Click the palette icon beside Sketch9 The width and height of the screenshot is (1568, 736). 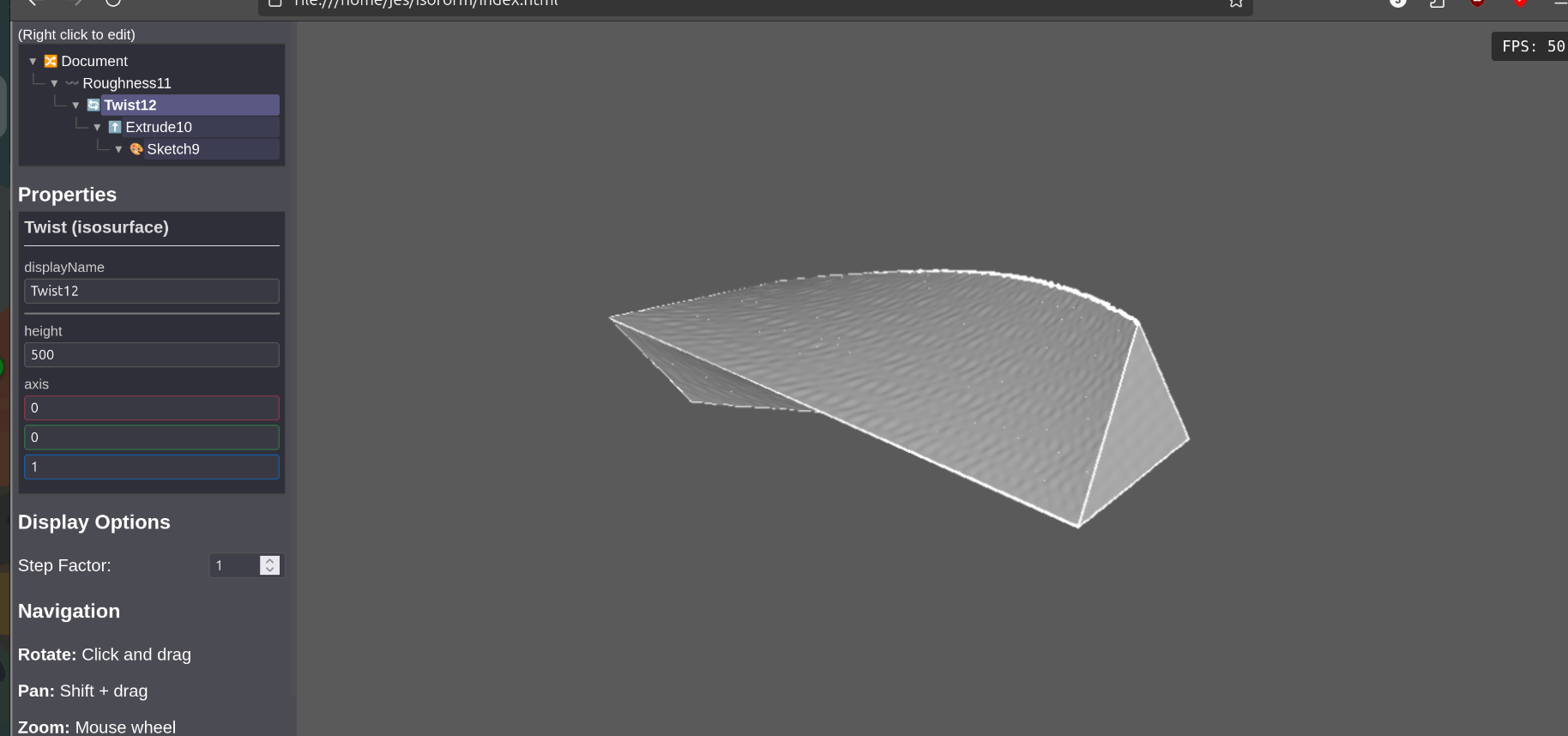[136, 149]
